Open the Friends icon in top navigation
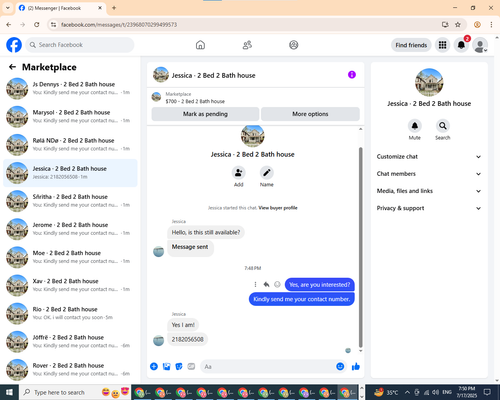 (x=247, y=45)
